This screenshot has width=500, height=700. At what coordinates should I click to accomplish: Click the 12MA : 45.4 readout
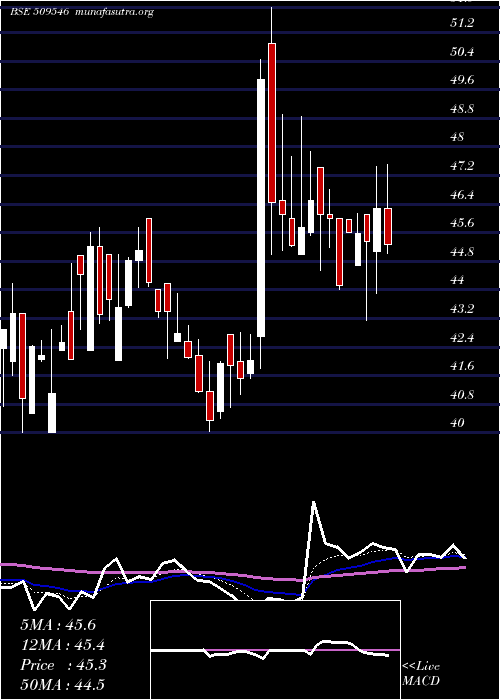click(x=63, y=645)
